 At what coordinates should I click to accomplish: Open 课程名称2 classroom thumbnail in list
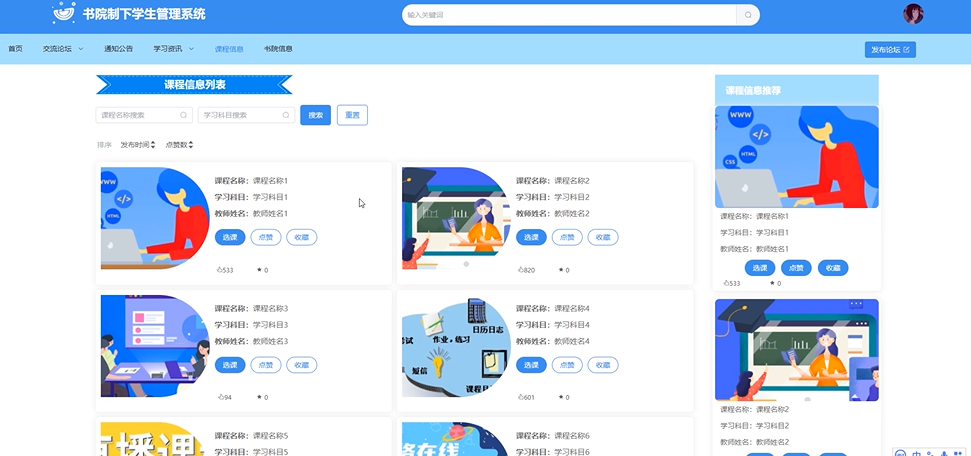(x=456, y=218)
